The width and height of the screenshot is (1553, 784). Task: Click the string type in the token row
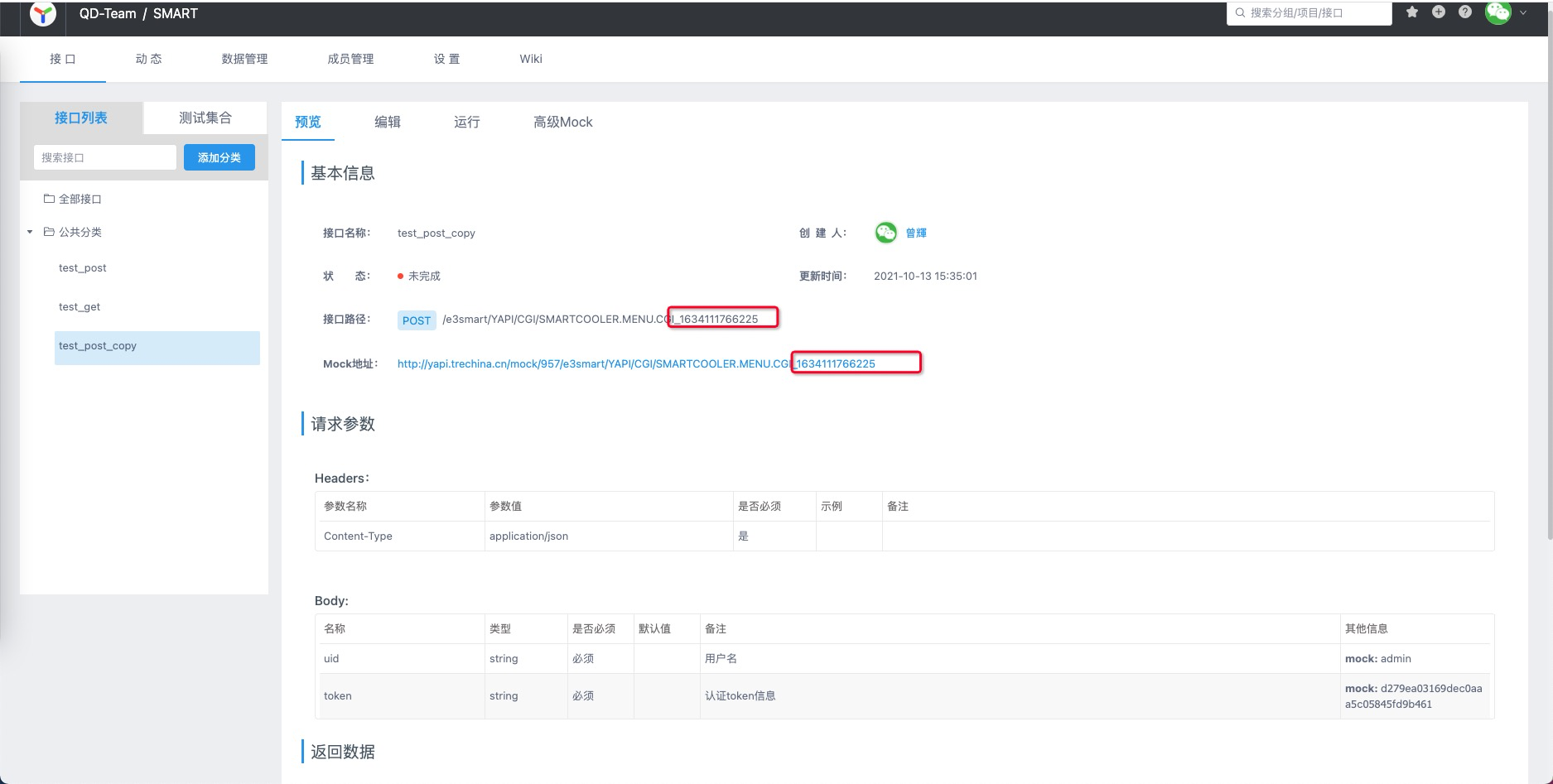(504, 696)
